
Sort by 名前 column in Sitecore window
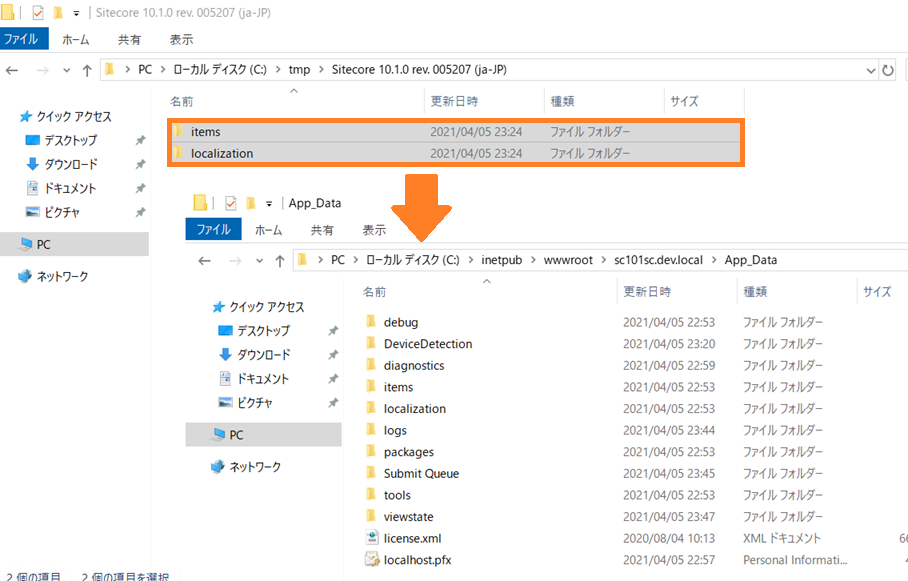(181, 101)
